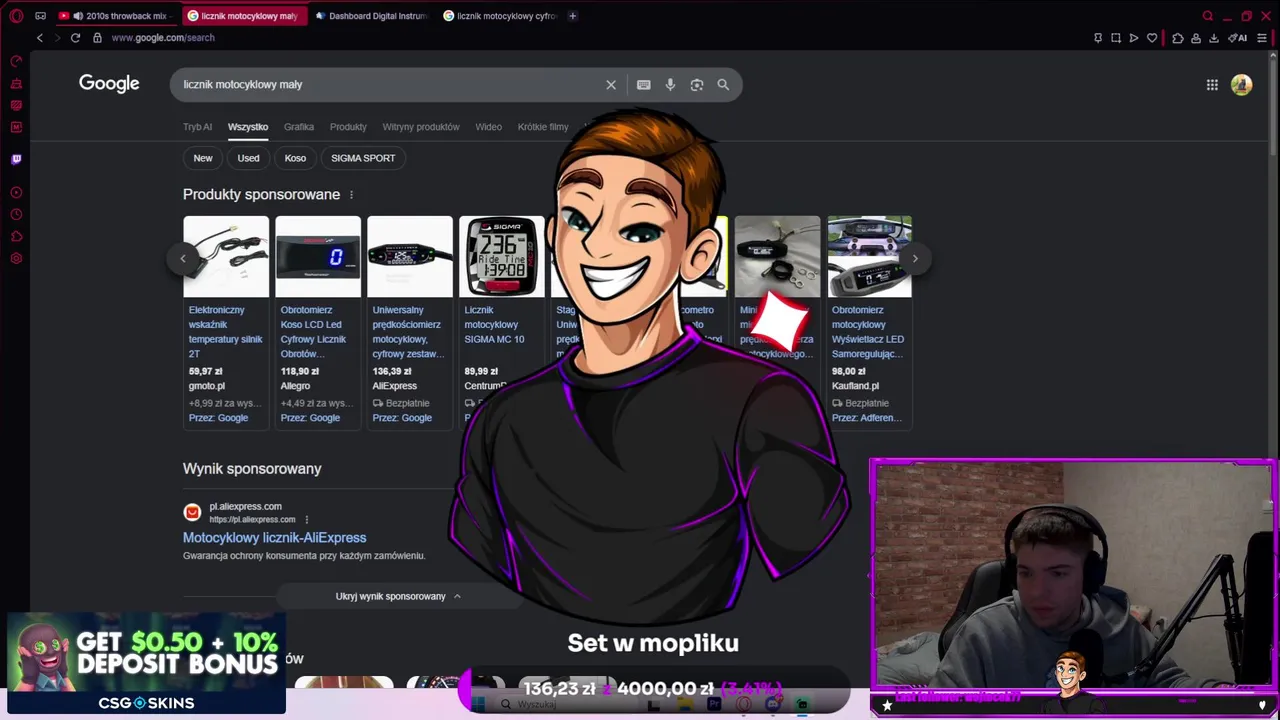Open the three-dot menu next to pl.aliexpress.com
This screenshot has width=1280, height=720.
[307, 520]
